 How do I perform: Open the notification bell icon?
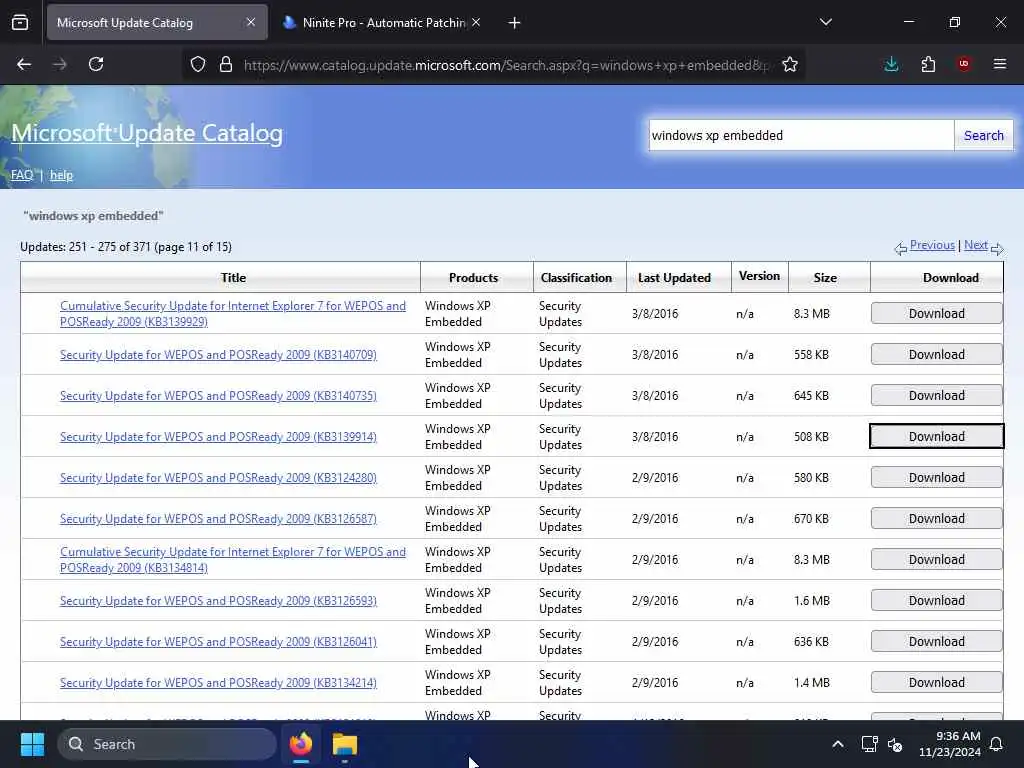tap(996, 744)
